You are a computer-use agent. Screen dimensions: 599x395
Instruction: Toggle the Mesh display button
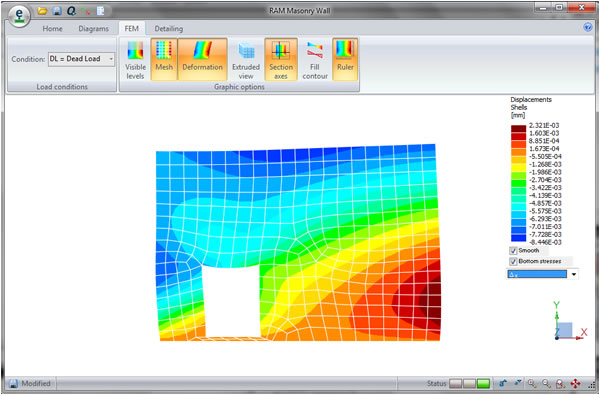pyautogui.click(x=164, y=60)
